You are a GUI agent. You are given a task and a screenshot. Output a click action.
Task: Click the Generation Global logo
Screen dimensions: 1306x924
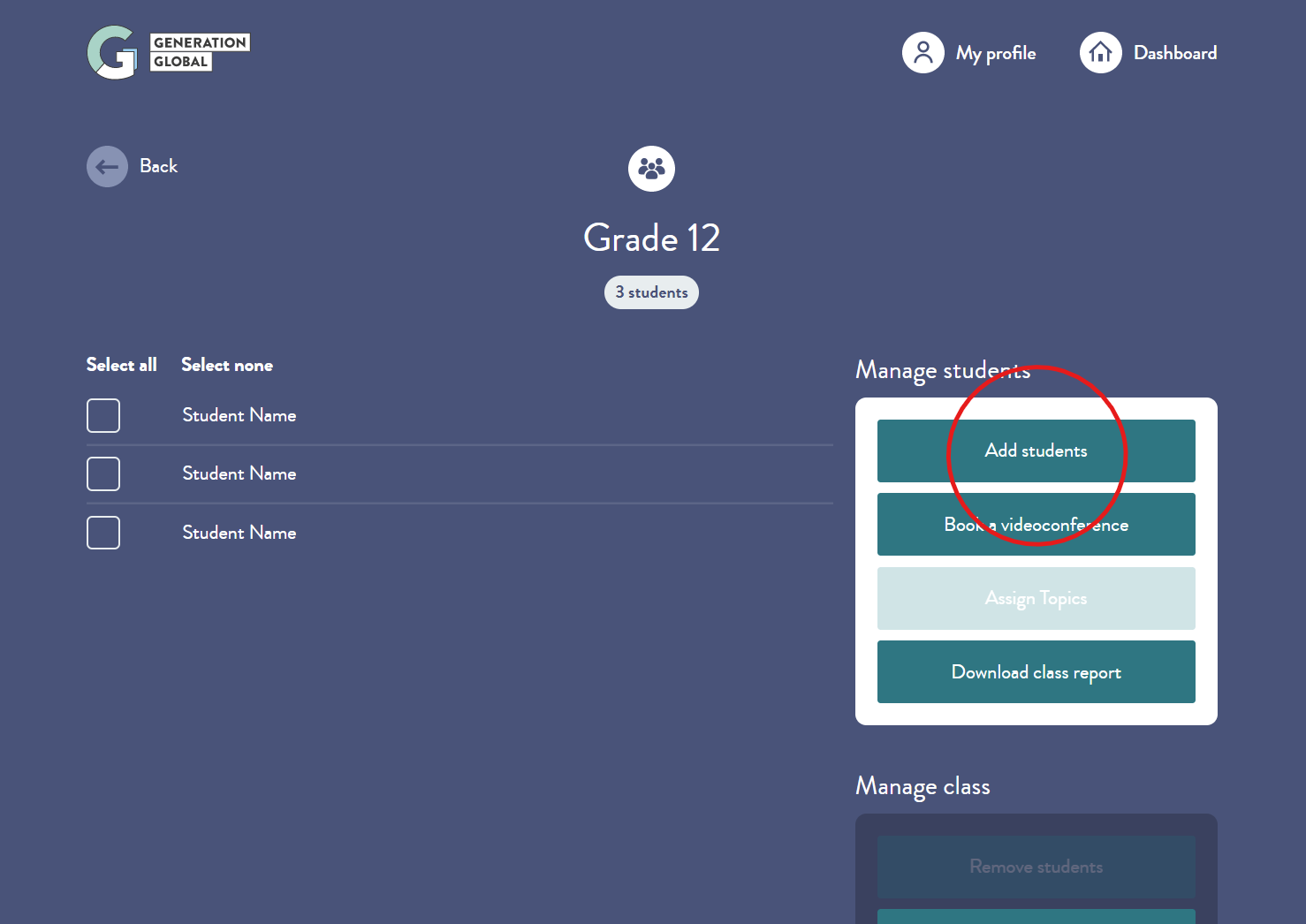(x=168, y=52)
